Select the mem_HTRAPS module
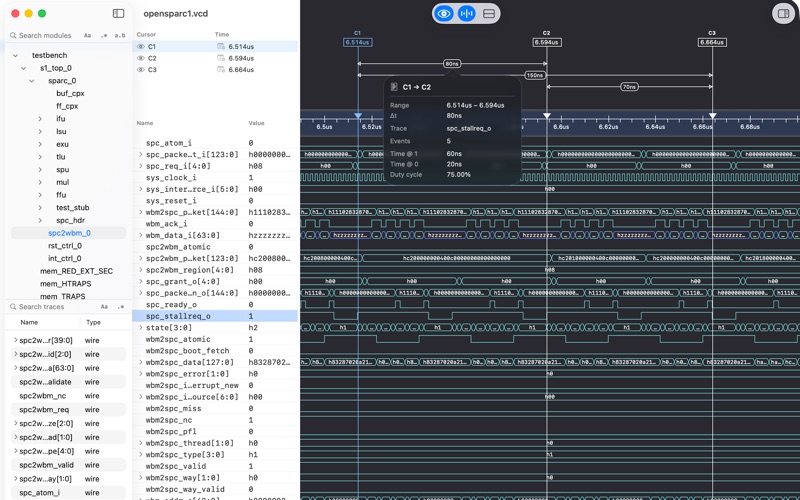 (x=66, y=284)
